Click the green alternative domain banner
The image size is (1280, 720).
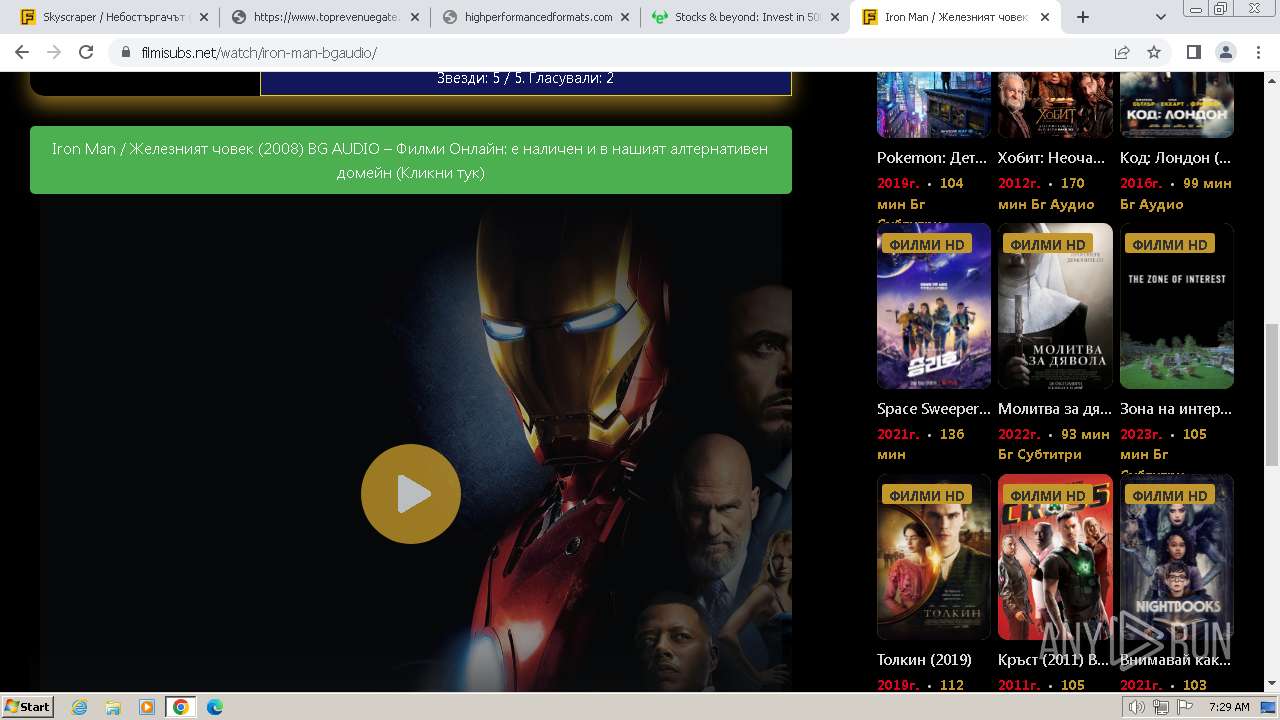coord(411,160)
